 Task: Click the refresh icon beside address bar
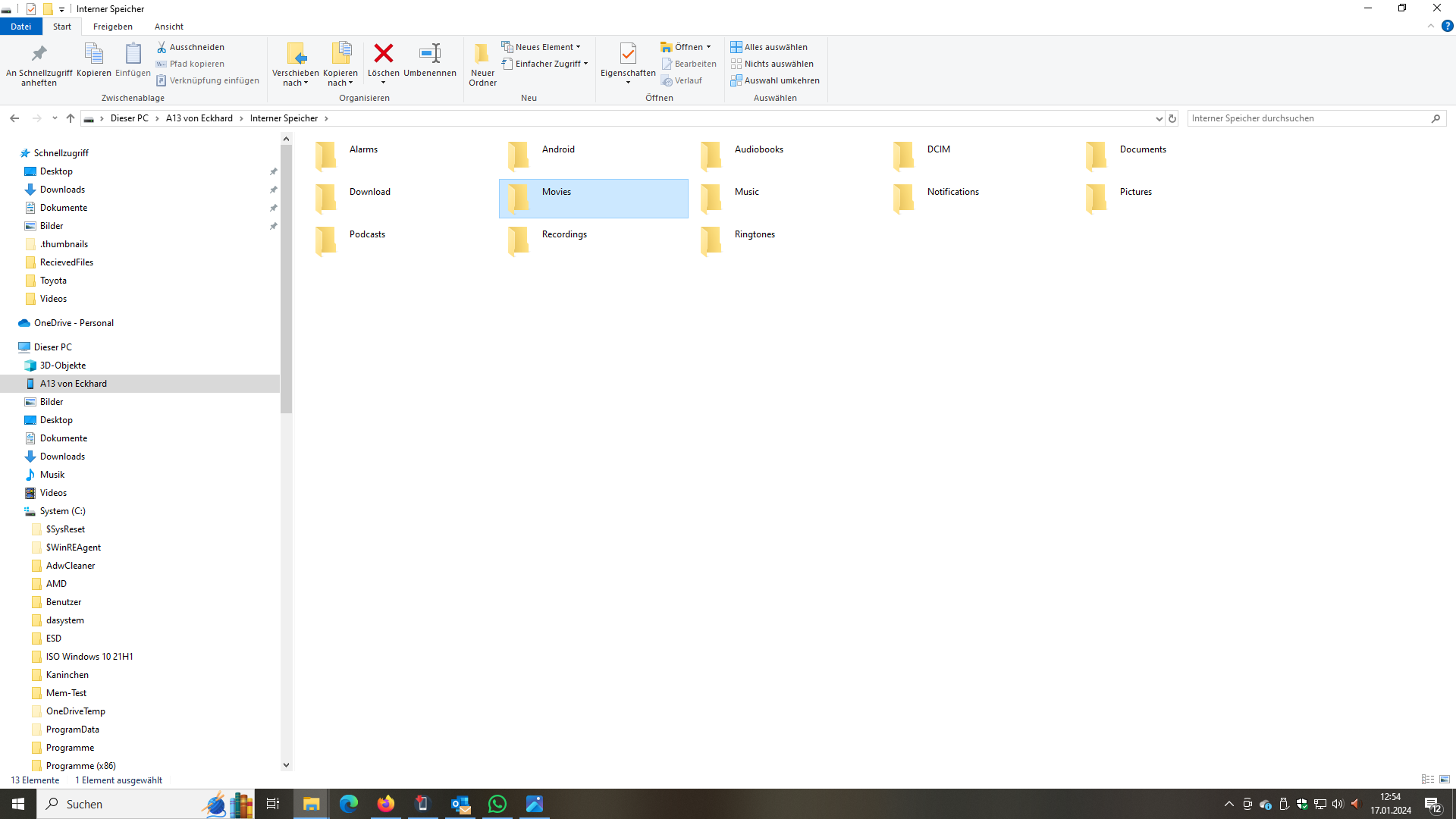click(x=1172, y=118)
